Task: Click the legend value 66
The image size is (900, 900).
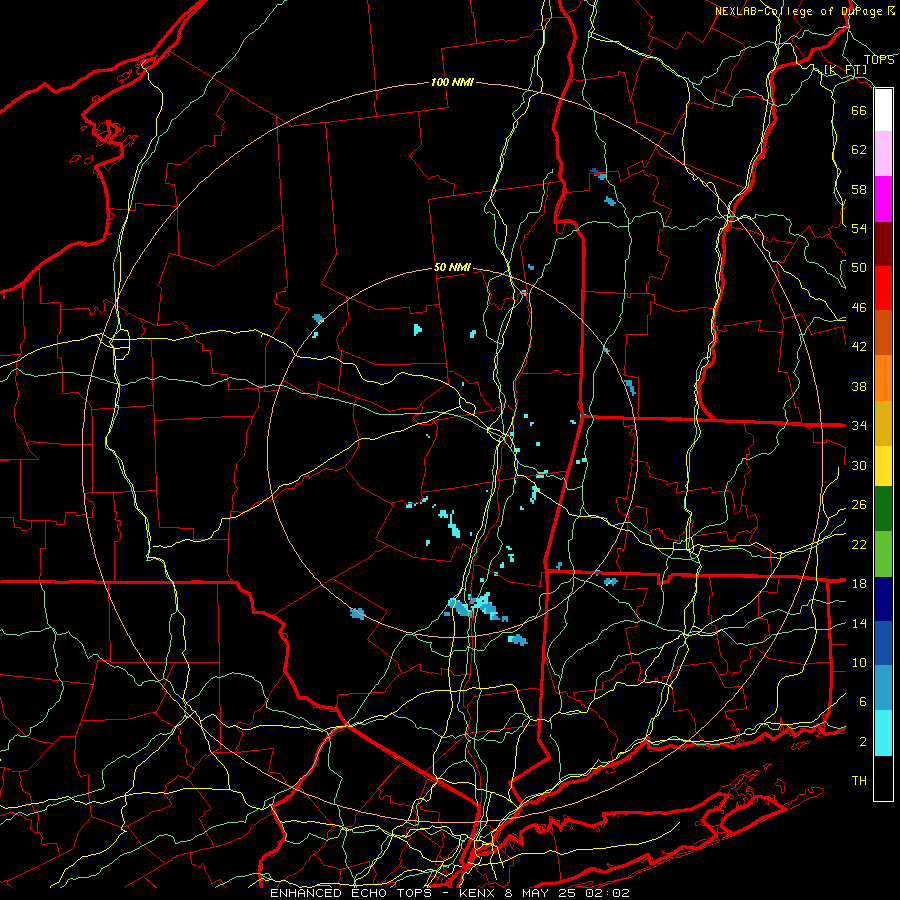Action: (859, 110)
